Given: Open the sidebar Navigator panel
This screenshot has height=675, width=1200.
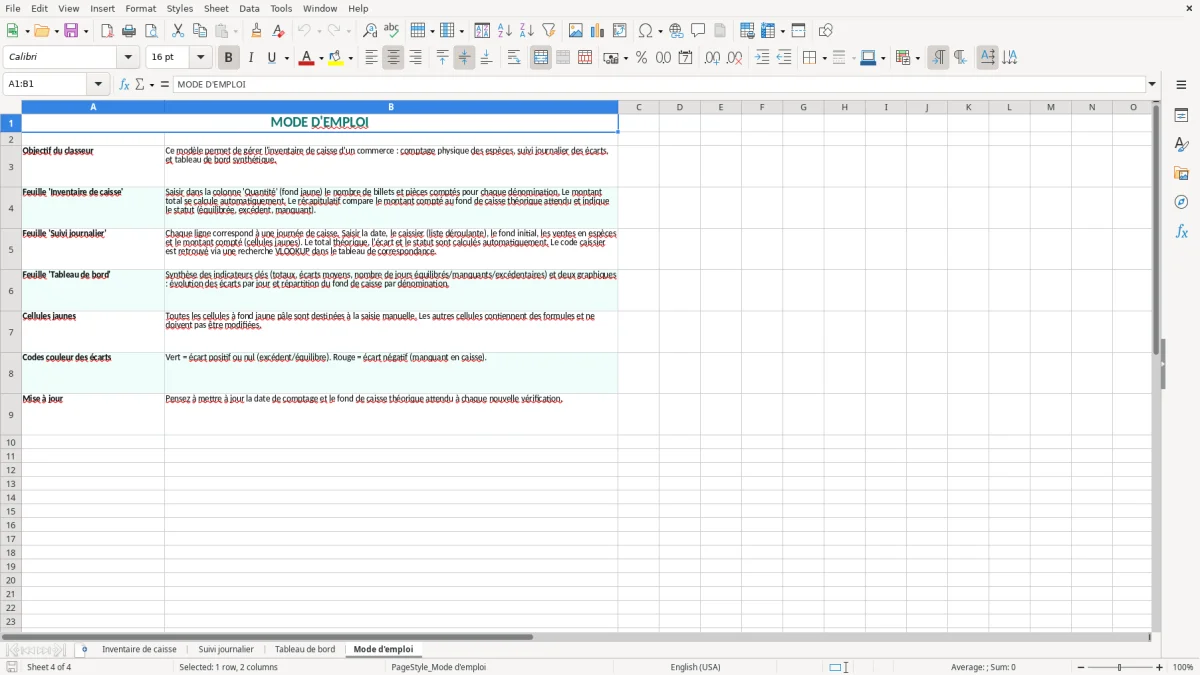Looking at the screenshot, I should pos(1181,202).
